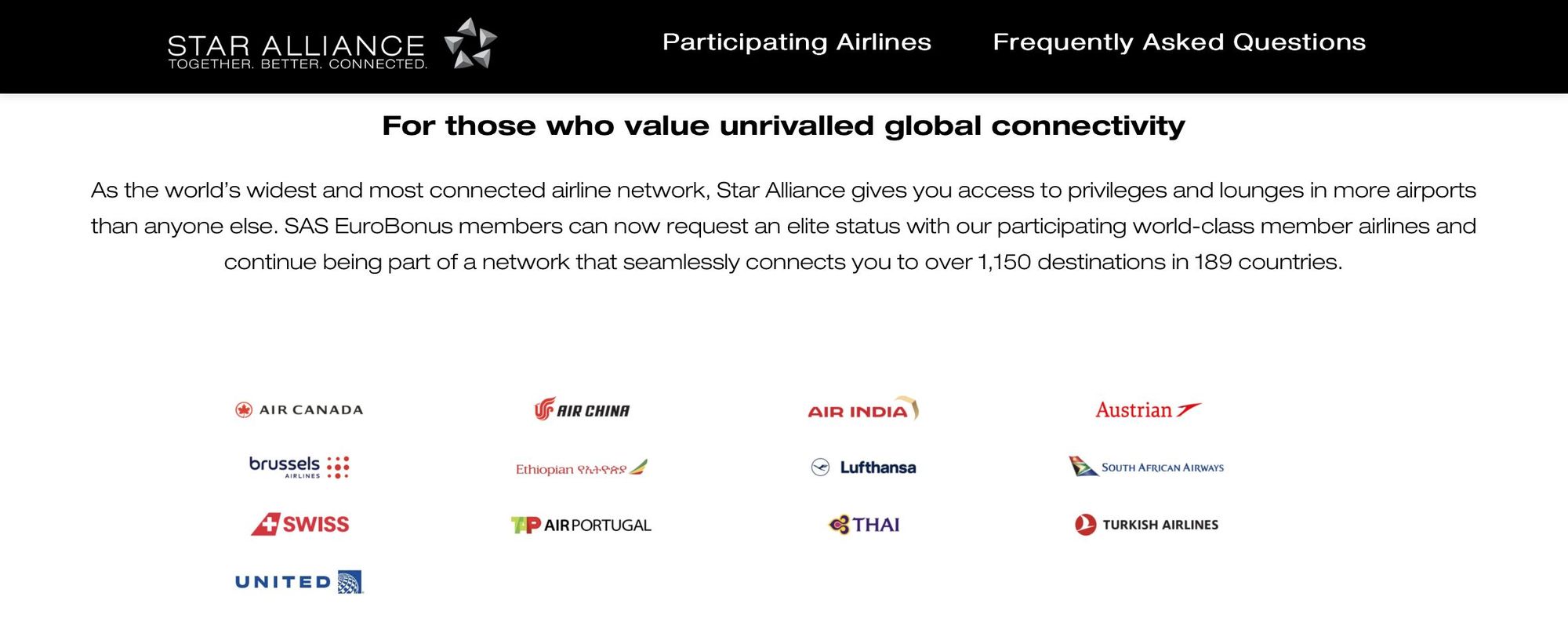The width and height of the screenshot is (1568, 622).
Task: Click the Austrian airline logo
Action: pos(1148,409)
